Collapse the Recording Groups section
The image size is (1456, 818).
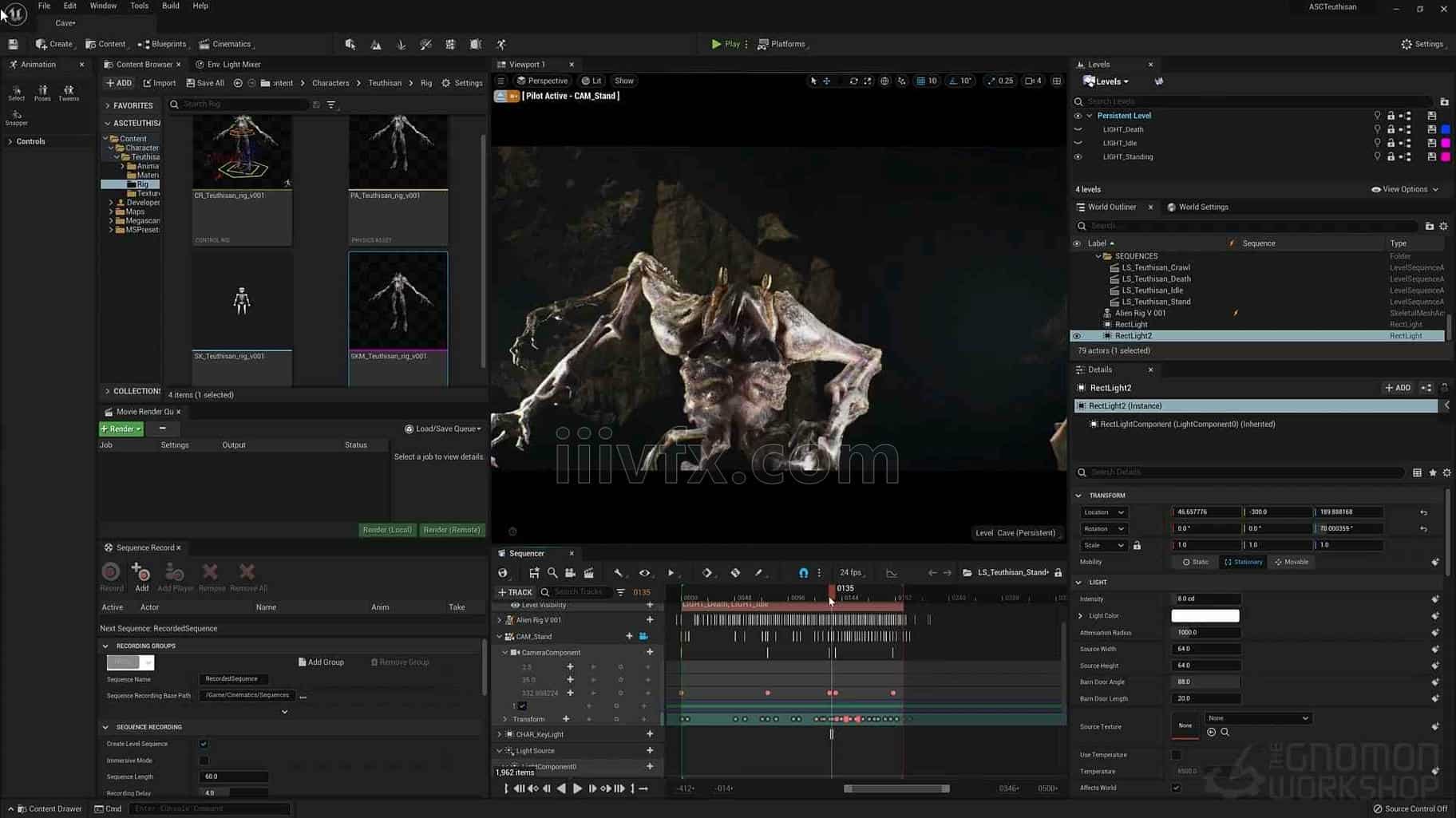click(105, 646)
